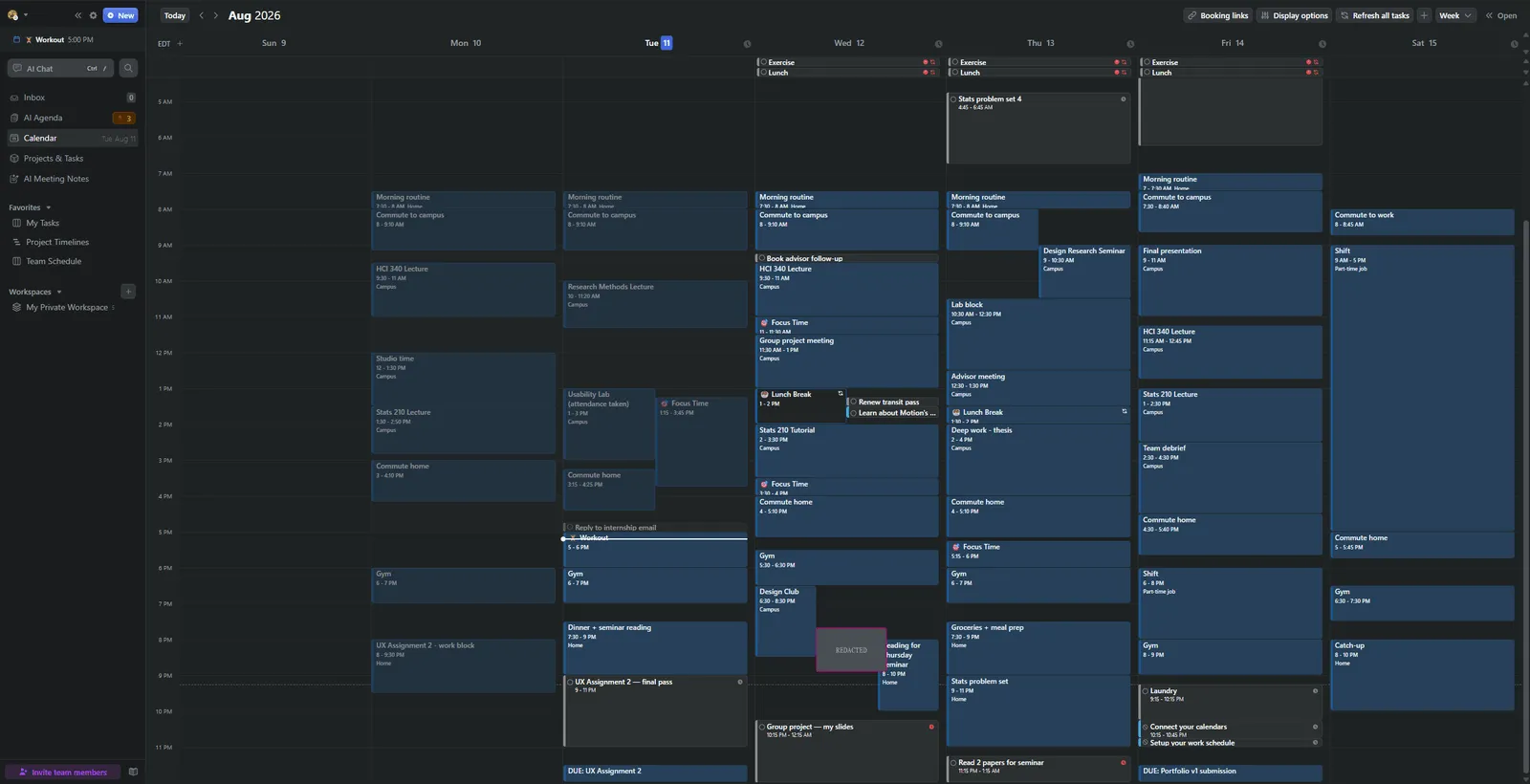Click the clock icon in Wed 12 header
The image size is (1530, 784).
coord(938,44)
